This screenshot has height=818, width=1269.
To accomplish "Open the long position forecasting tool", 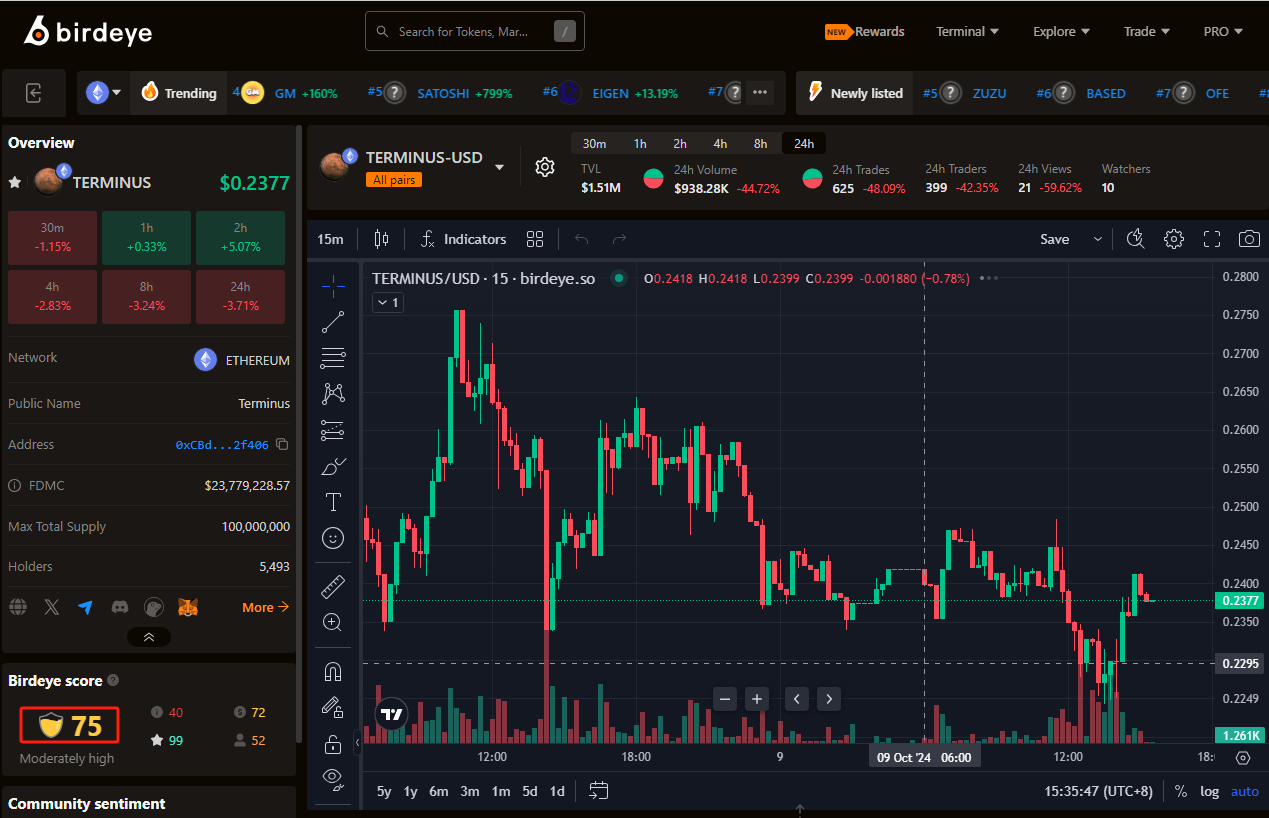I will pyautogui.click(x=333, y=430).
